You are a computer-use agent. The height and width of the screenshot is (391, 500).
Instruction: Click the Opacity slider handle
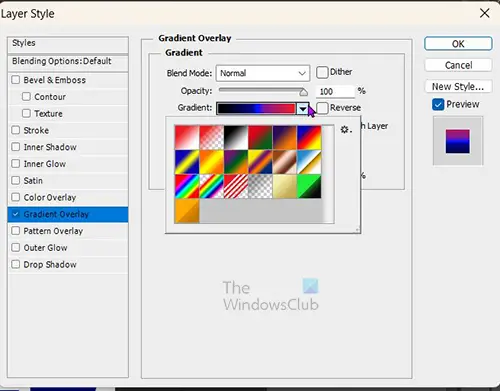click(303, 92)
